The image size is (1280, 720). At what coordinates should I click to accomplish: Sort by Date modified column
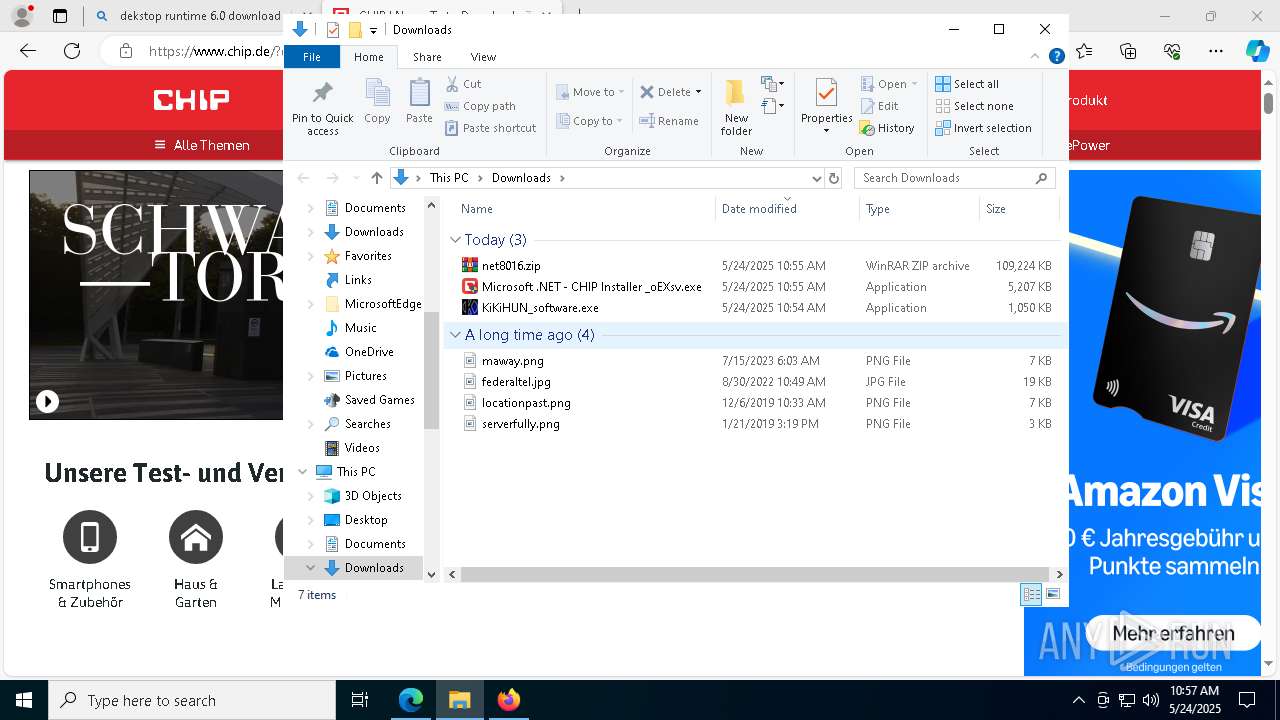point(759,209)
